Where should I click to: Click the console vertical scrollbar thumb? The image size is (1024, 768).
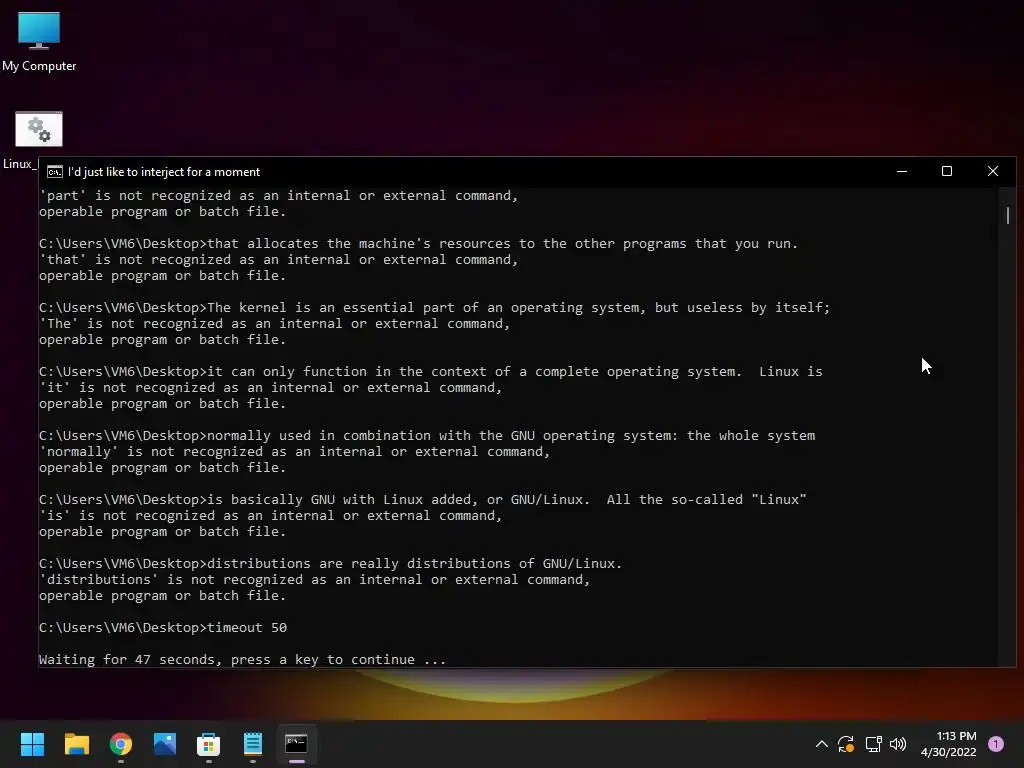tap(1008, 215)
